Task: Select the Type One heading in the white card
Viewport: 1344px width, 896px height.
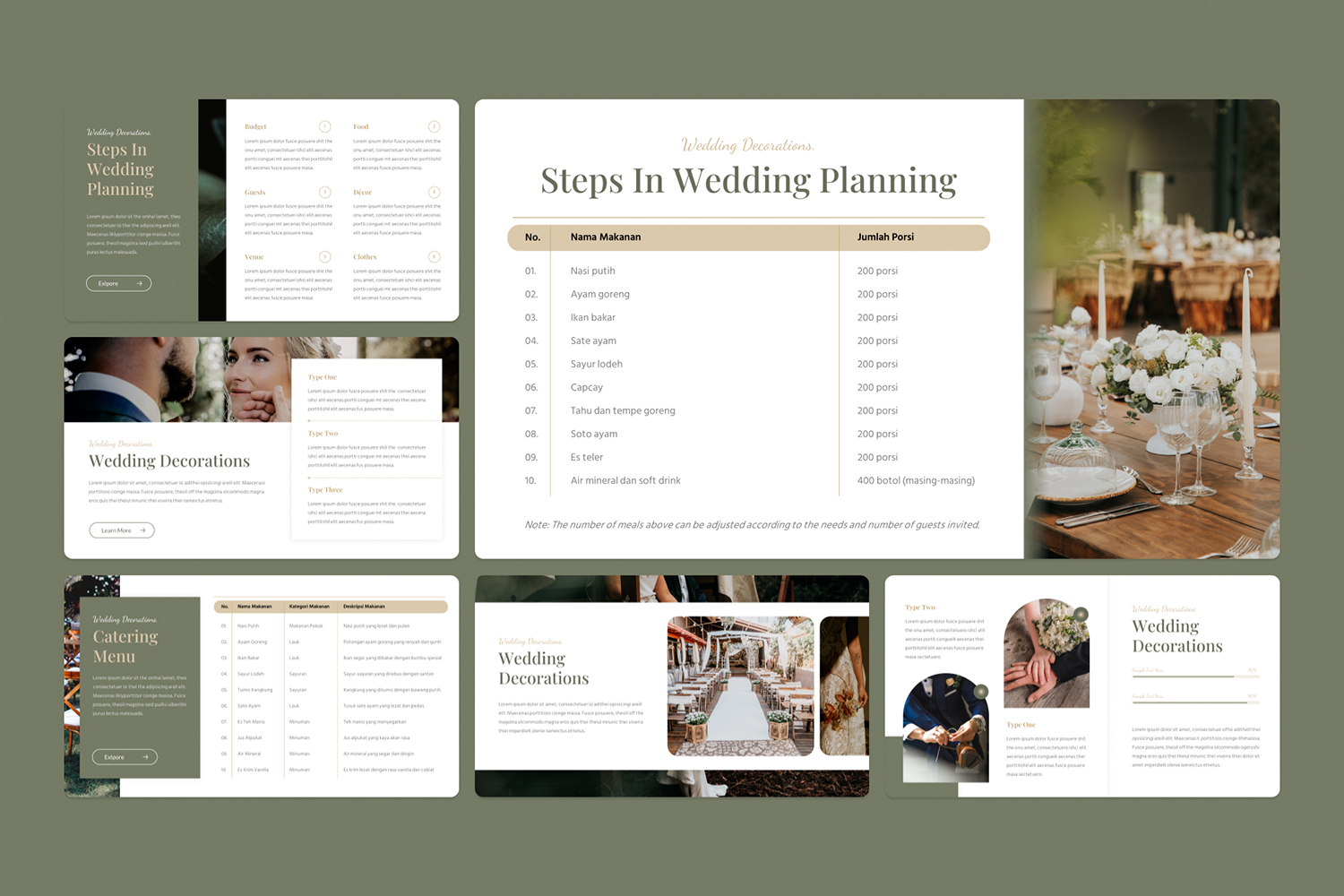Action: [x=323, y=377]
